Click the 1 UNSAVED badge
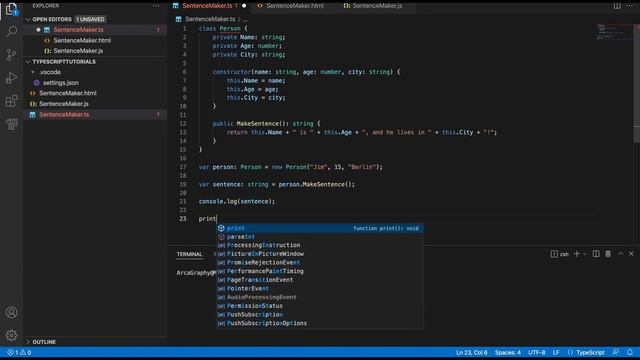This screenshot has height=360, width=640. click(90, 19)
